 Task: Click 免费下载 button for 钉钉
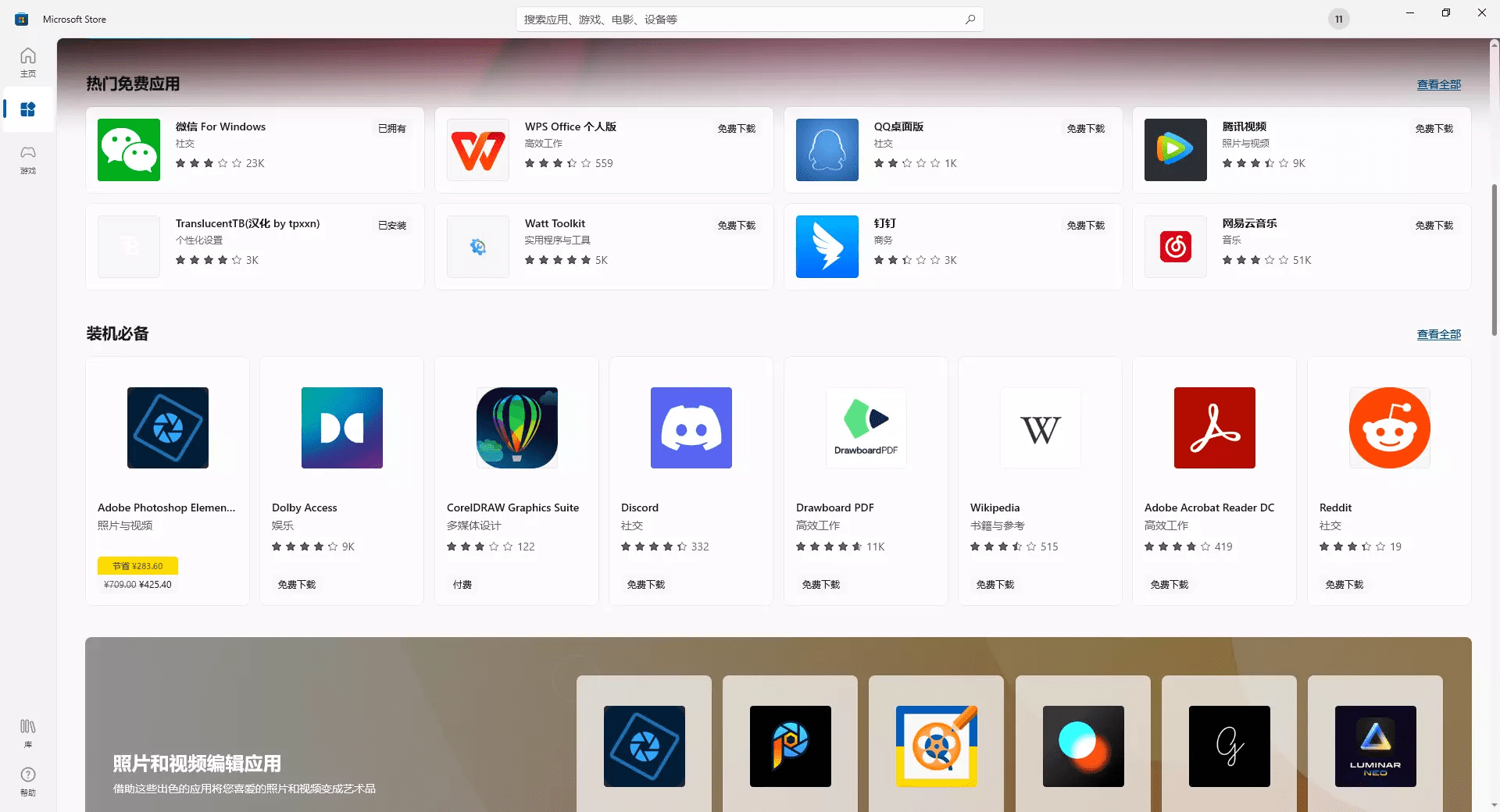point(1086,226)
